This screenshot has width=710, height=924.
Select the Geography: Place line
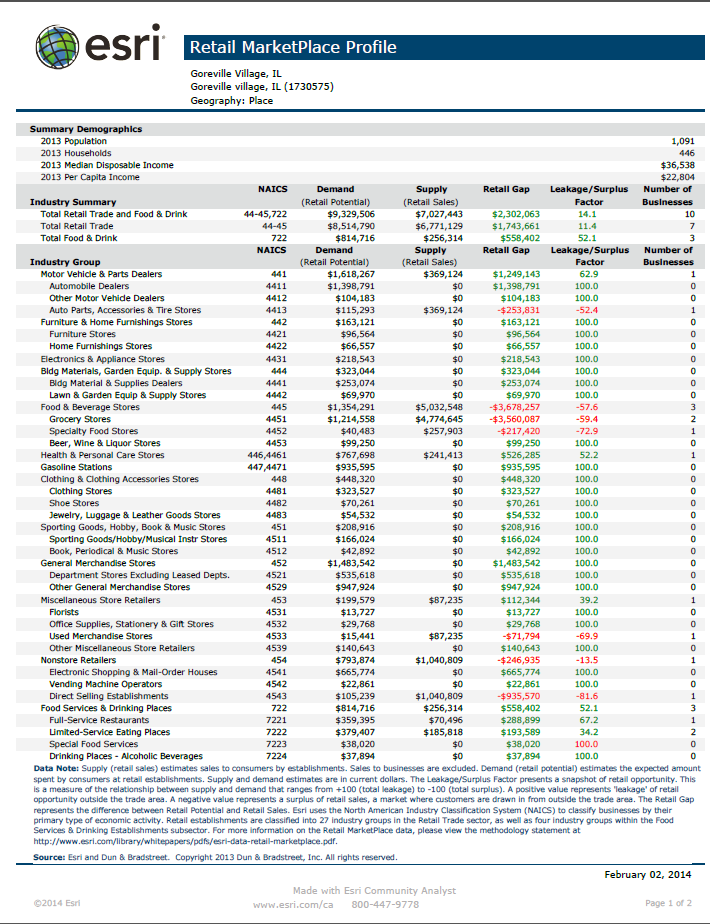pos(232,101)
